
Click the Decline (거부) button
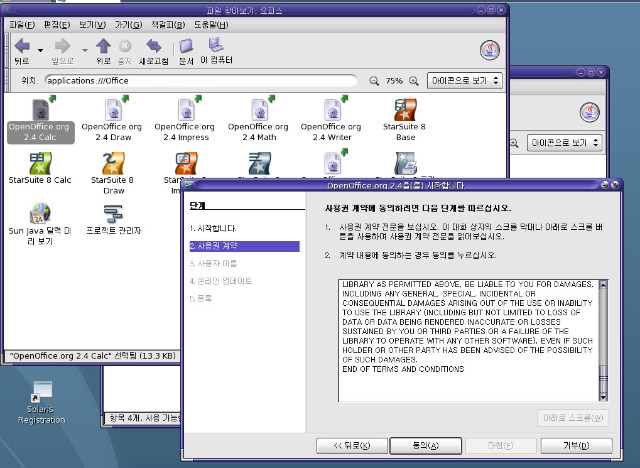pyautogui.click(x=576, y=446)
